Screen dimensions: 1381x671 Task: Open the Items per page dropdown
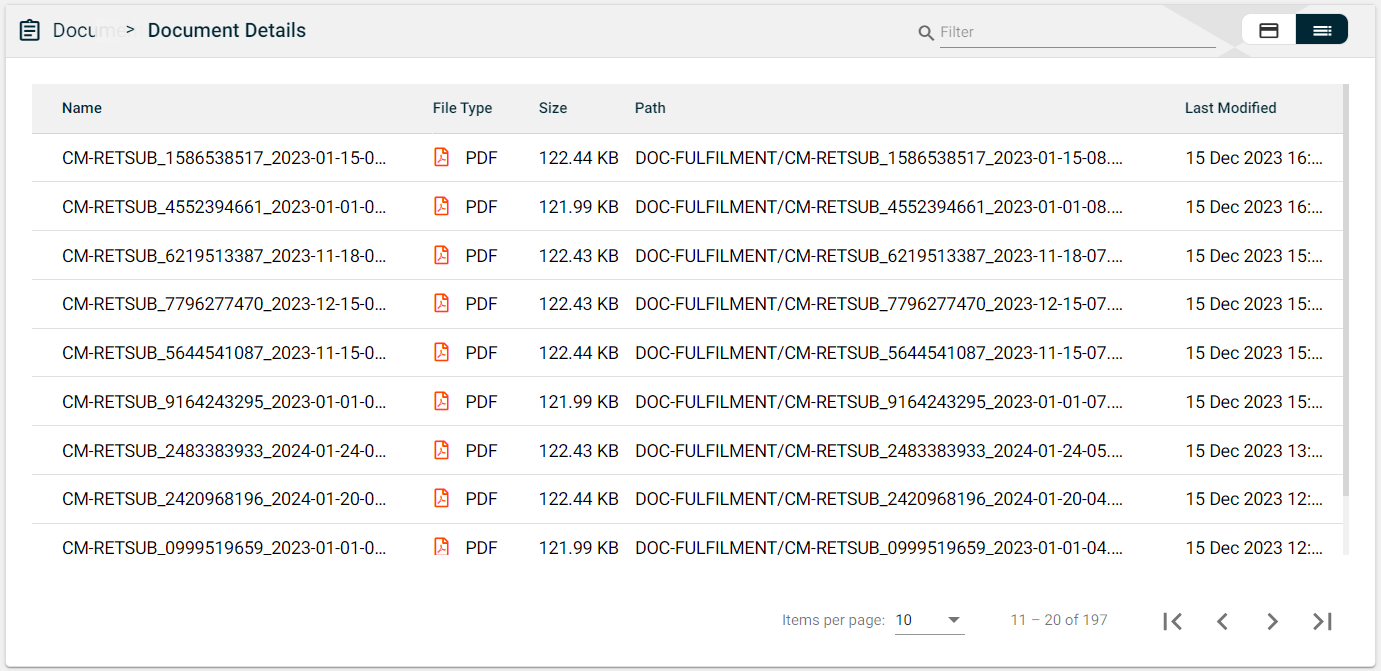click(x=929, y=620)
